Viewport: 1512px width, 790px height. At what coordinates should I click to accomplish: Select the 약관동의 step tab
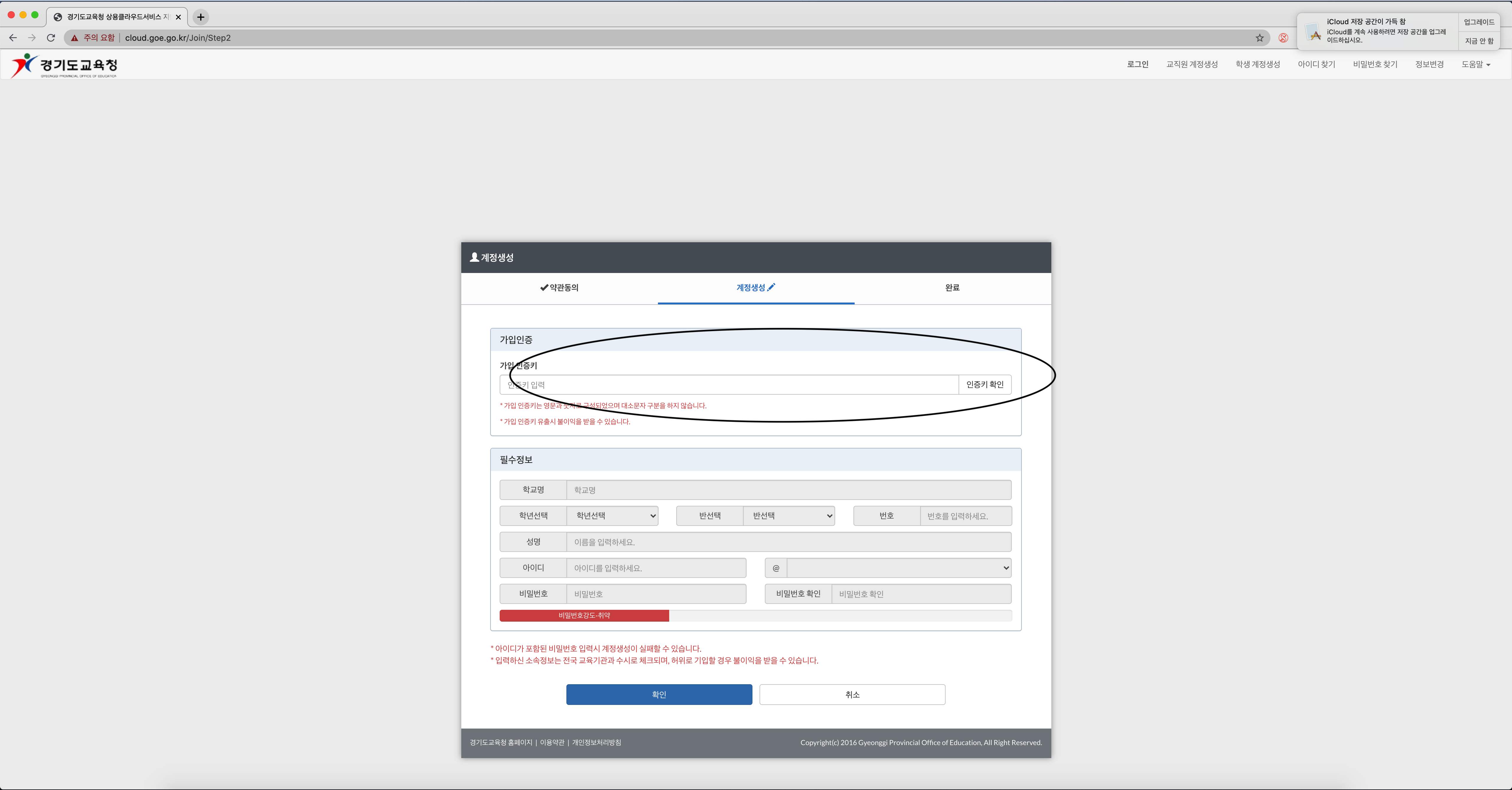coord(559,288)
